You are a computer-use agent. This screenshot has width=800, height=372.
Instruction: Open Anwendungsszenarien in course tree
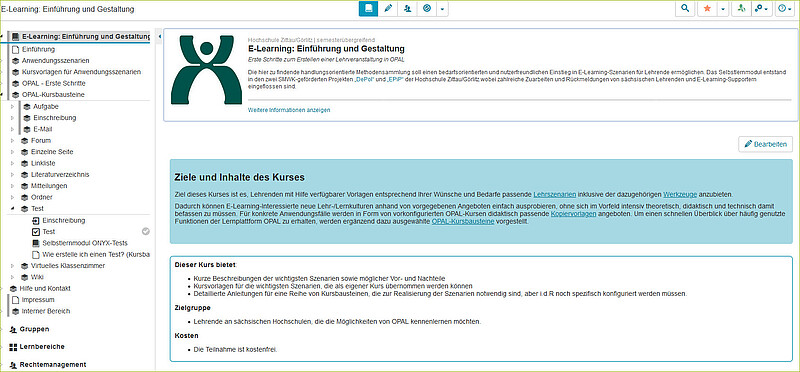[56, 61]
